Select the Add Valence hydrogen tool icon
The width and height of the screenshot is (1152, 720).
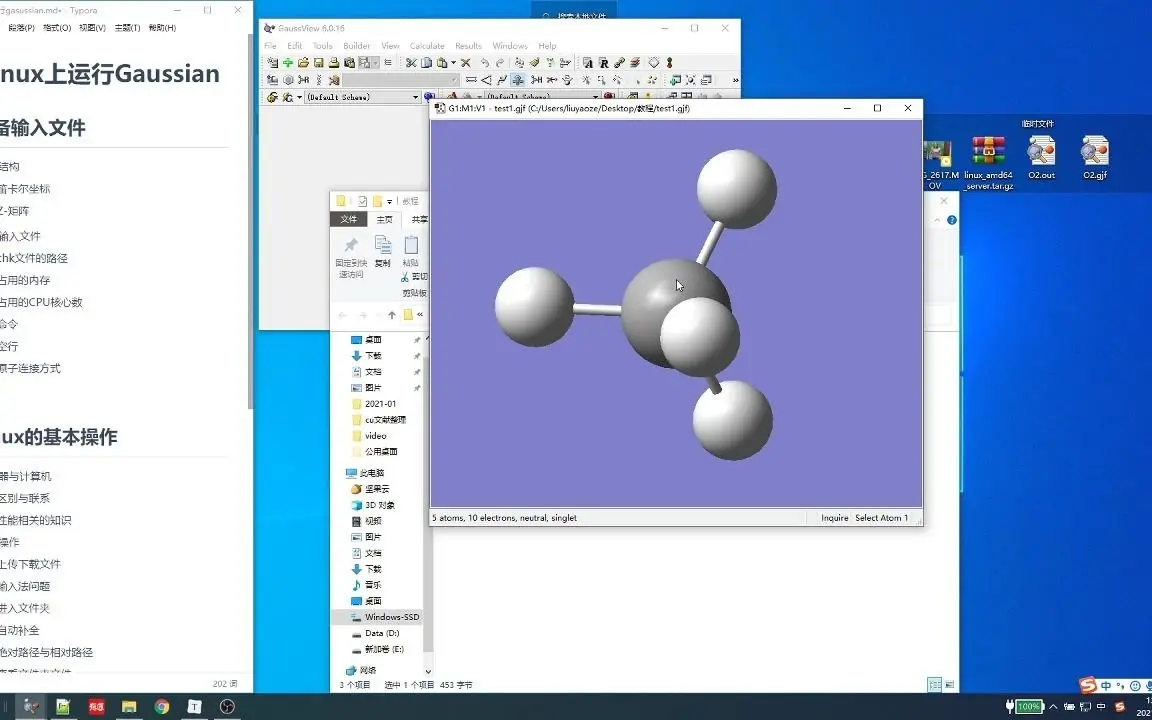pos(536,80)
